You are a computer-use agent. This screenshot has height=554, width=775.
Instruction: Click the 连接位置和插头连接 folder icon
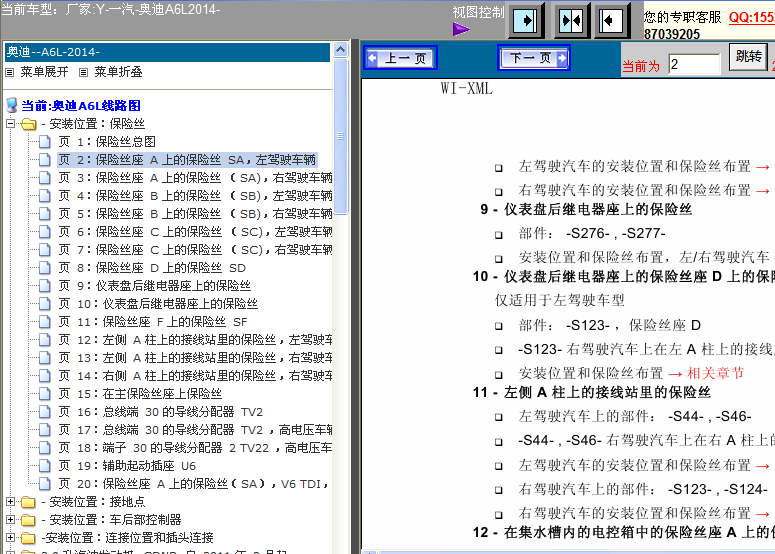(29, 538)
